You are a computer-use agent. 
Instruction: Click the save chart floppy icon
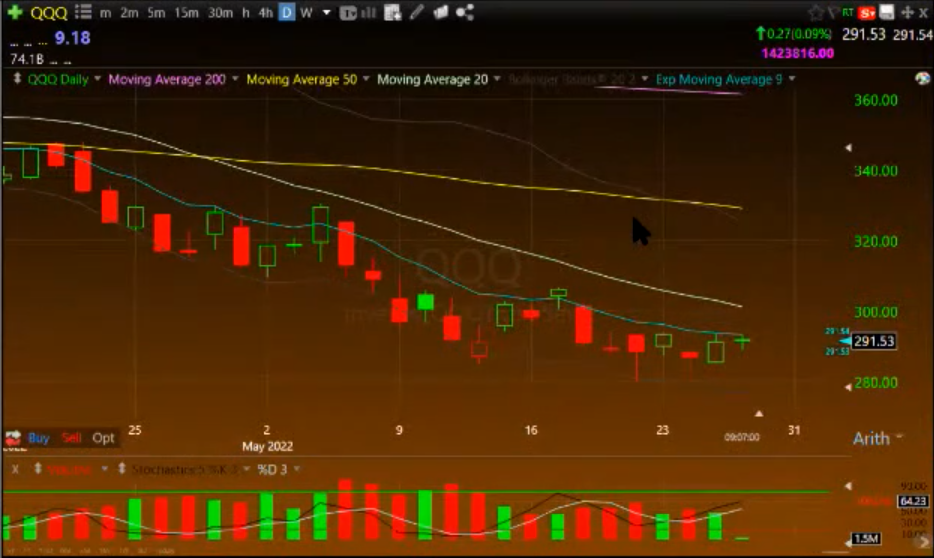(887, 12)
